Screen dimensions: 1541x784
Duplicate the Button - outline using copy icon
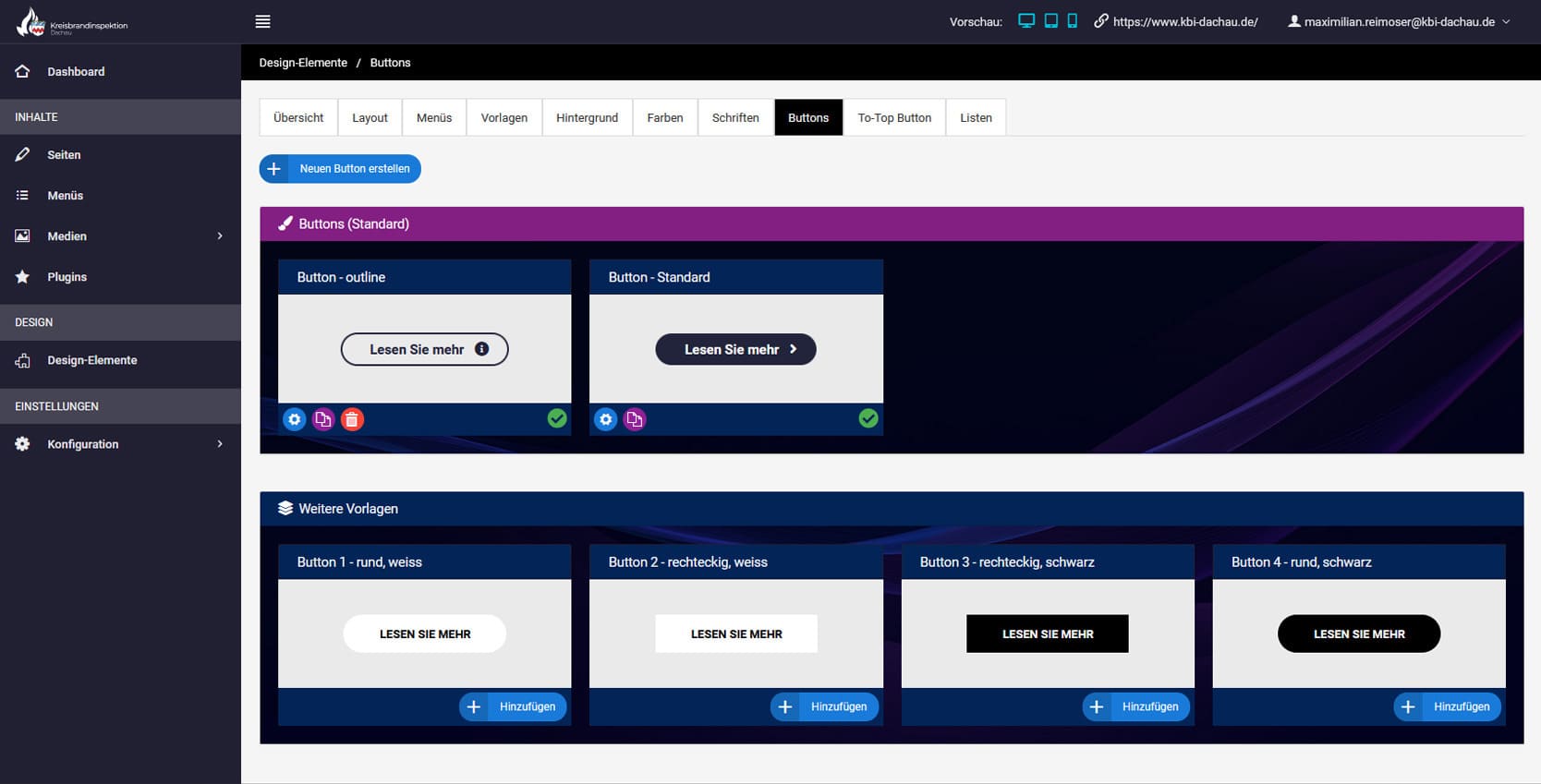point(322,419)
